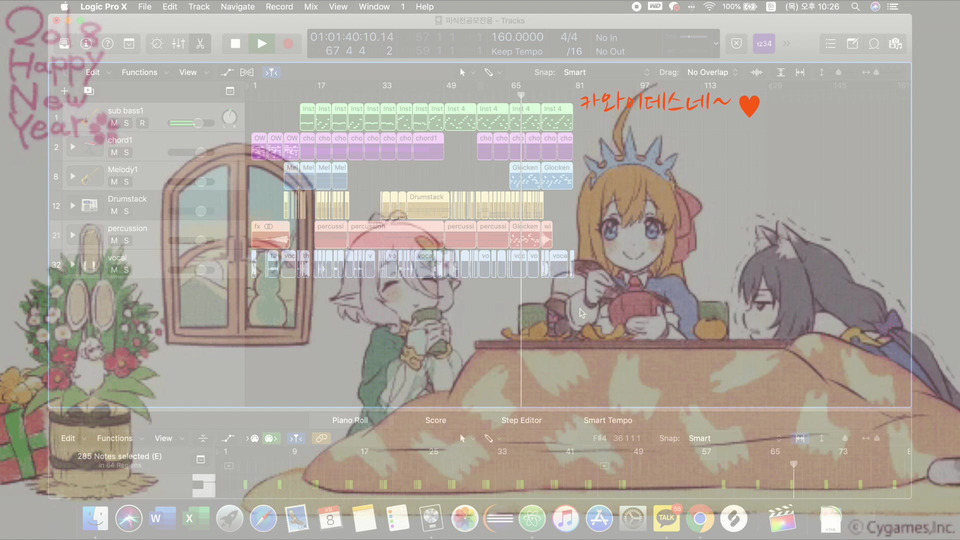
Task: Open the media Browsers icon
Action: (x=896, y=43)
